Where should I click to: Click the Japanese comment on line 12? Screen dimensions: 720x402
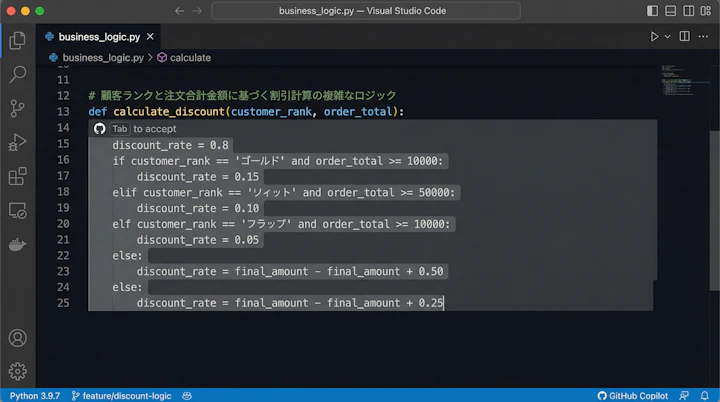click(x=242, y=96)
